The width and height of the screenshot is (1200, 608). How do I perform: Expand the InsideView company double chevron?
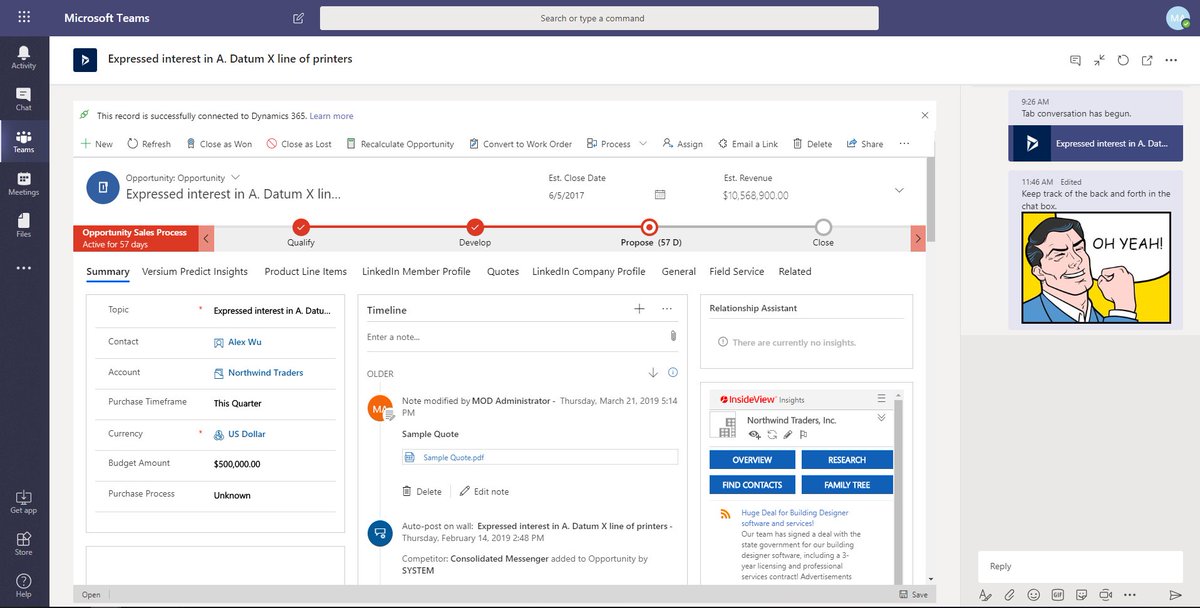pyautogui.click(x=881, y=418)
